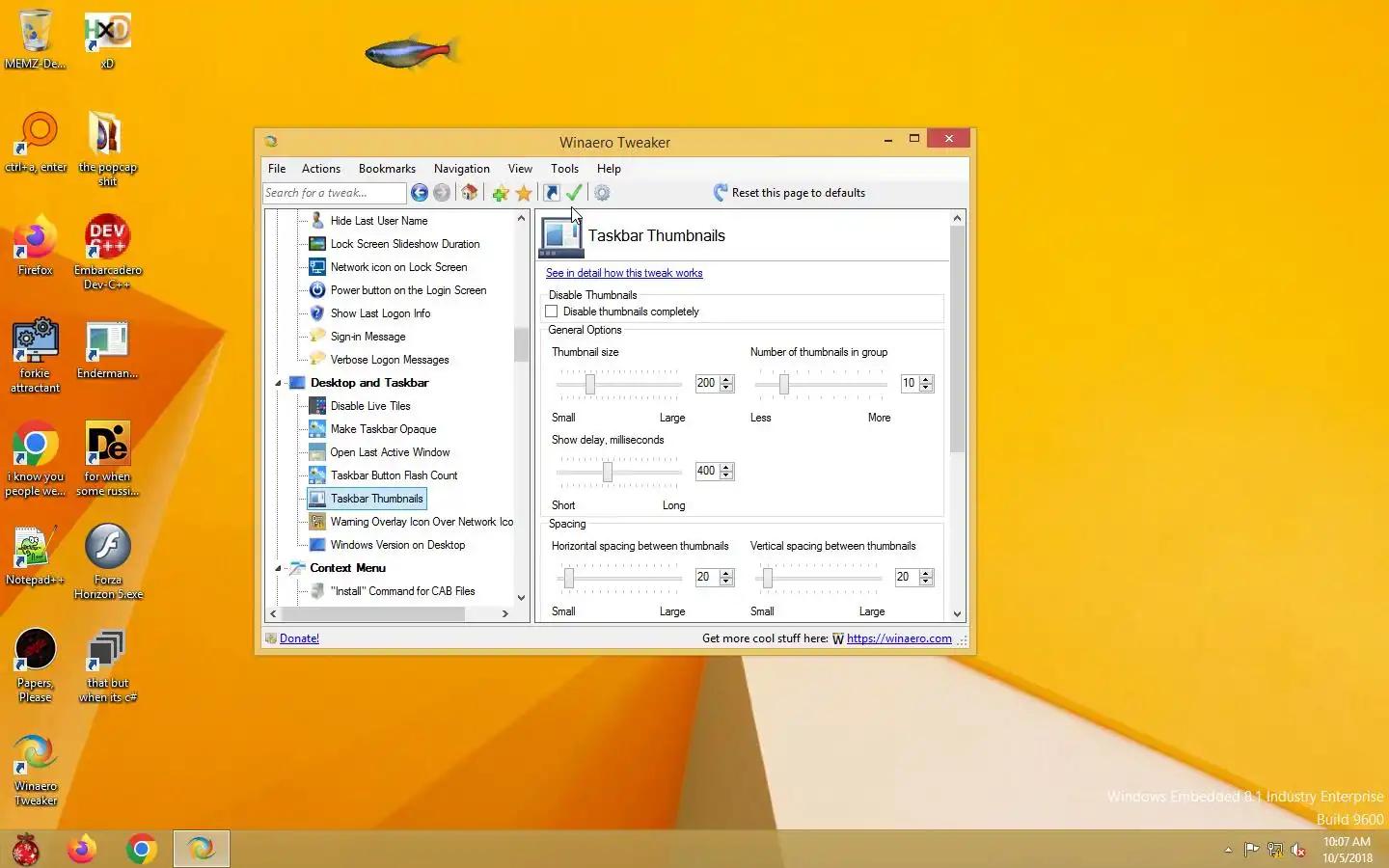The height and width of the screenshot is (868, 1389).
Task: Open the https://winaero.com link
Action: [x=899, y=638]
